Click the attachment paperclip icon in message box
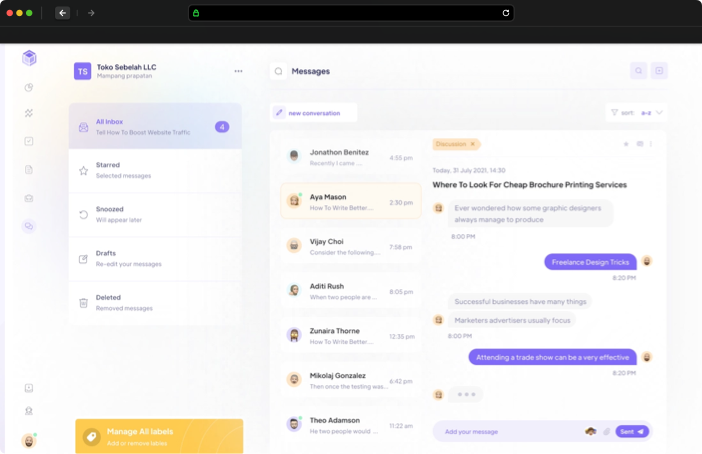The width and height of the screenshot is (702, 454). (606, 431)
